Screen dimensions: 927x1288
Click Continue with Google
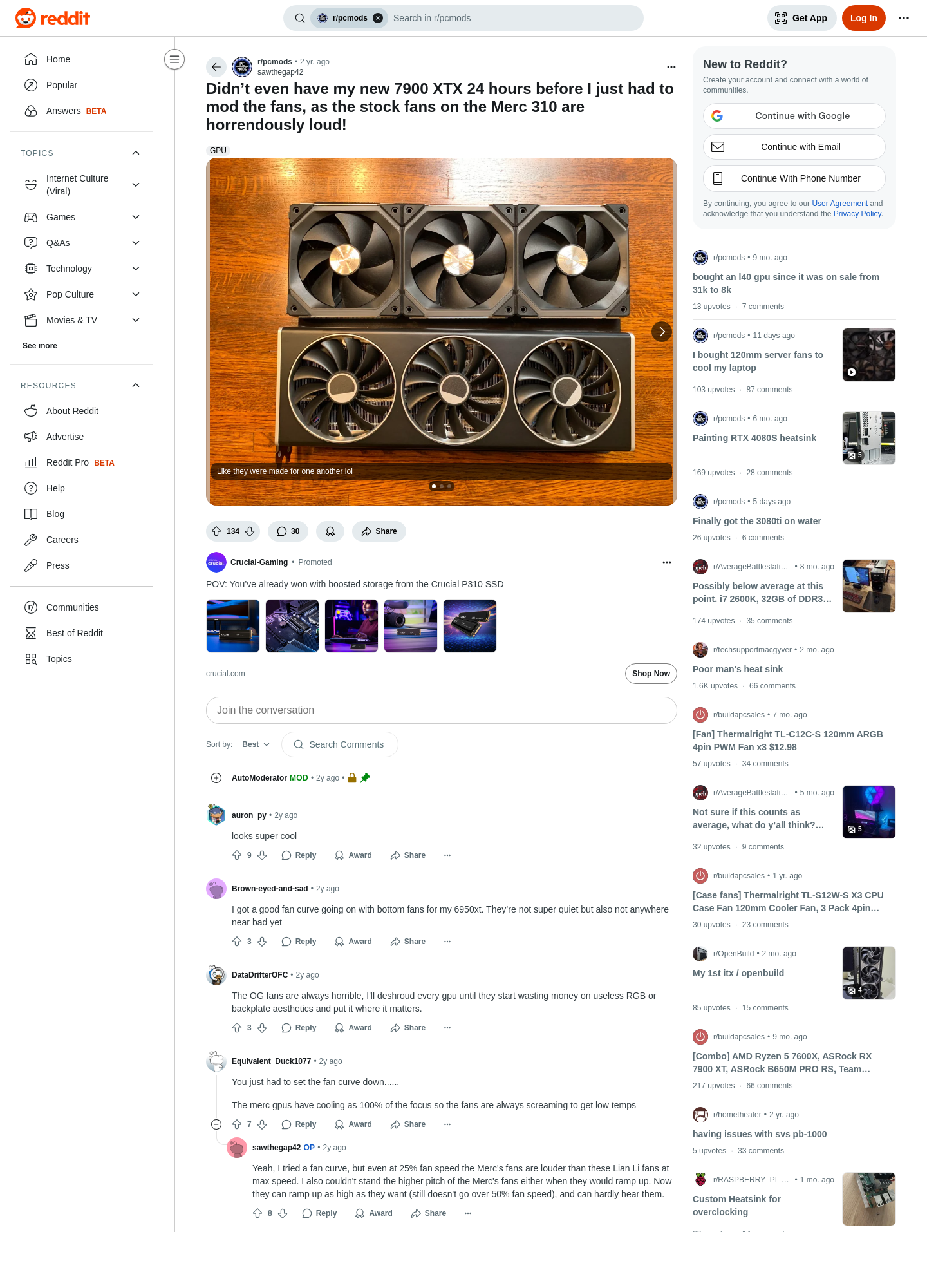tap(794, 116)
